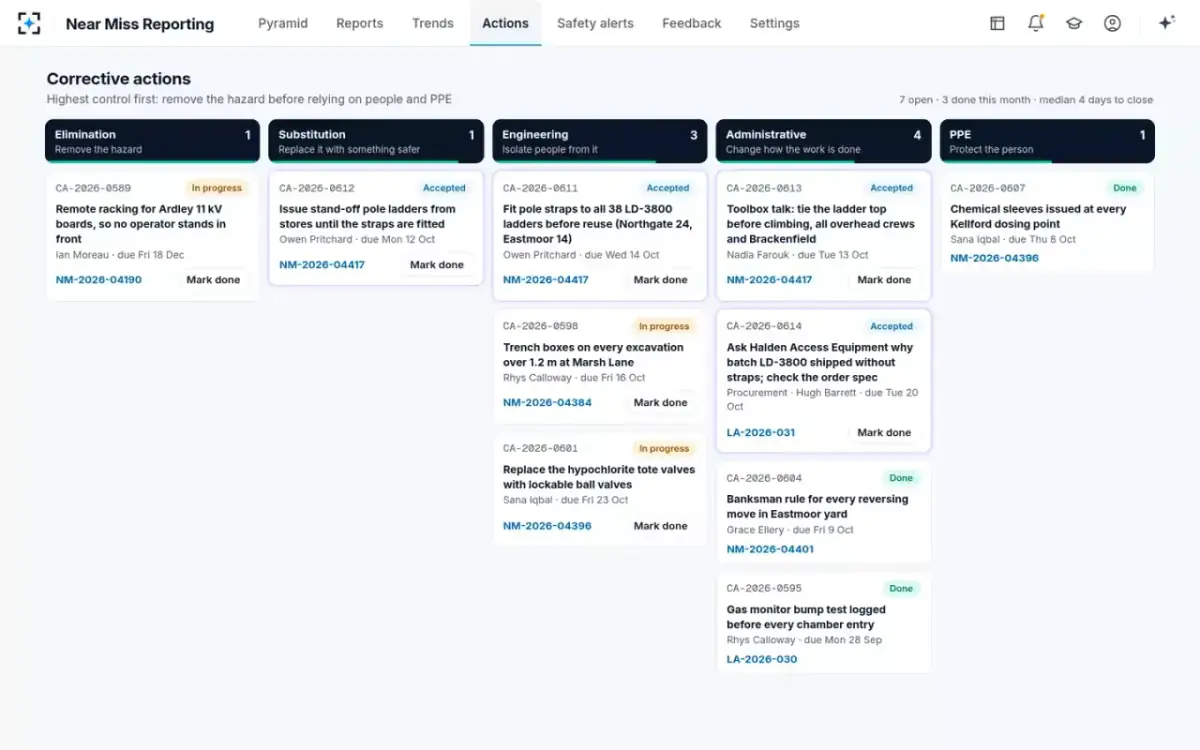Select the PPE column header
This screenshot has height=750, width=1200.
[x=1047, y=141]
